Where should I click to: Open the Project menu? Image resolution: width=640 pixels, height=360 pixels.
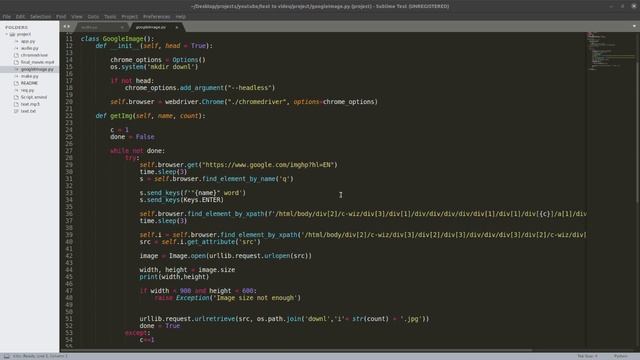pyautogui.click(x=130, y=17)
